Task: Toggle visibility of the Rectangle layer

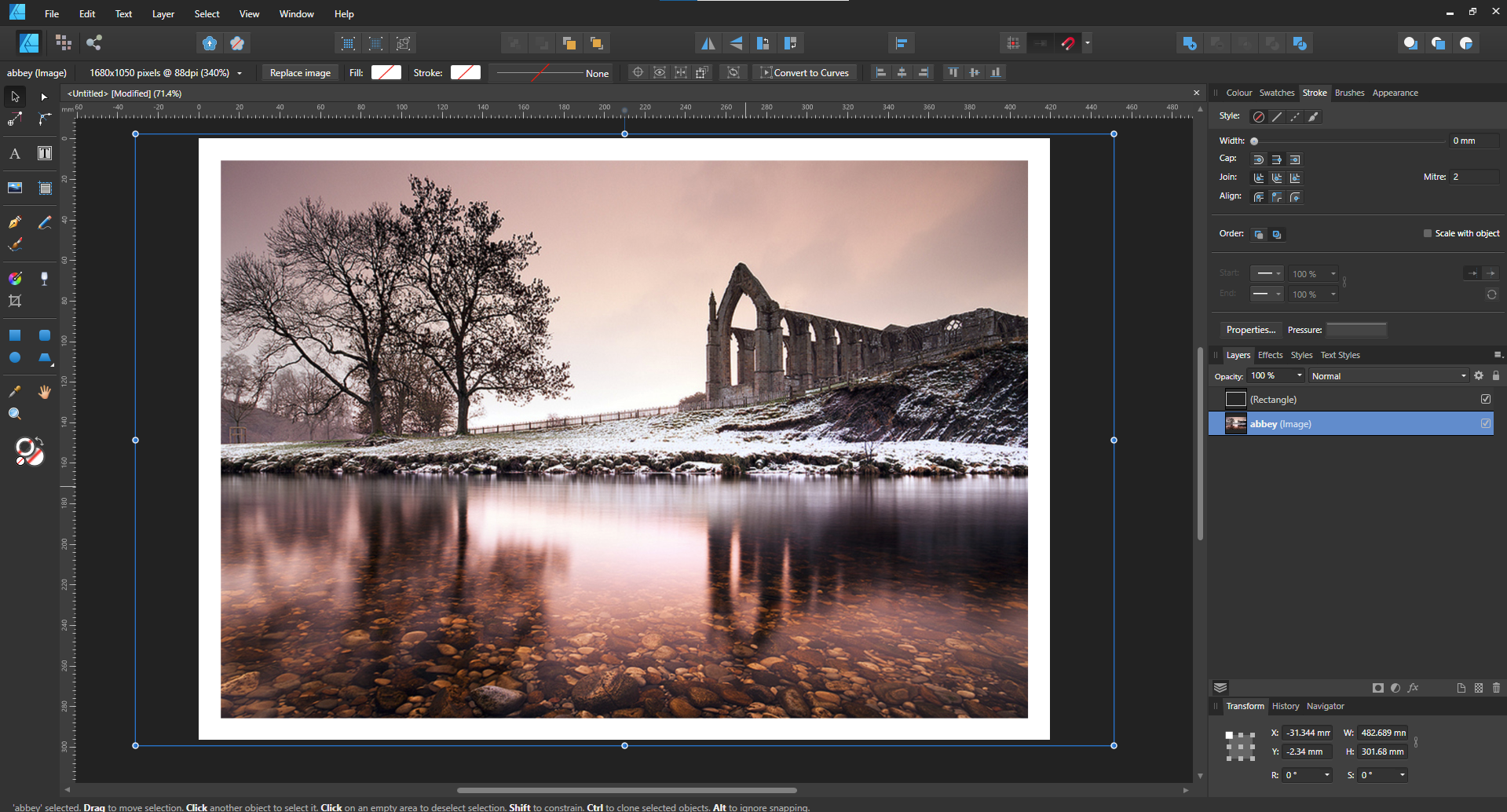Action: click(1486, 399)
